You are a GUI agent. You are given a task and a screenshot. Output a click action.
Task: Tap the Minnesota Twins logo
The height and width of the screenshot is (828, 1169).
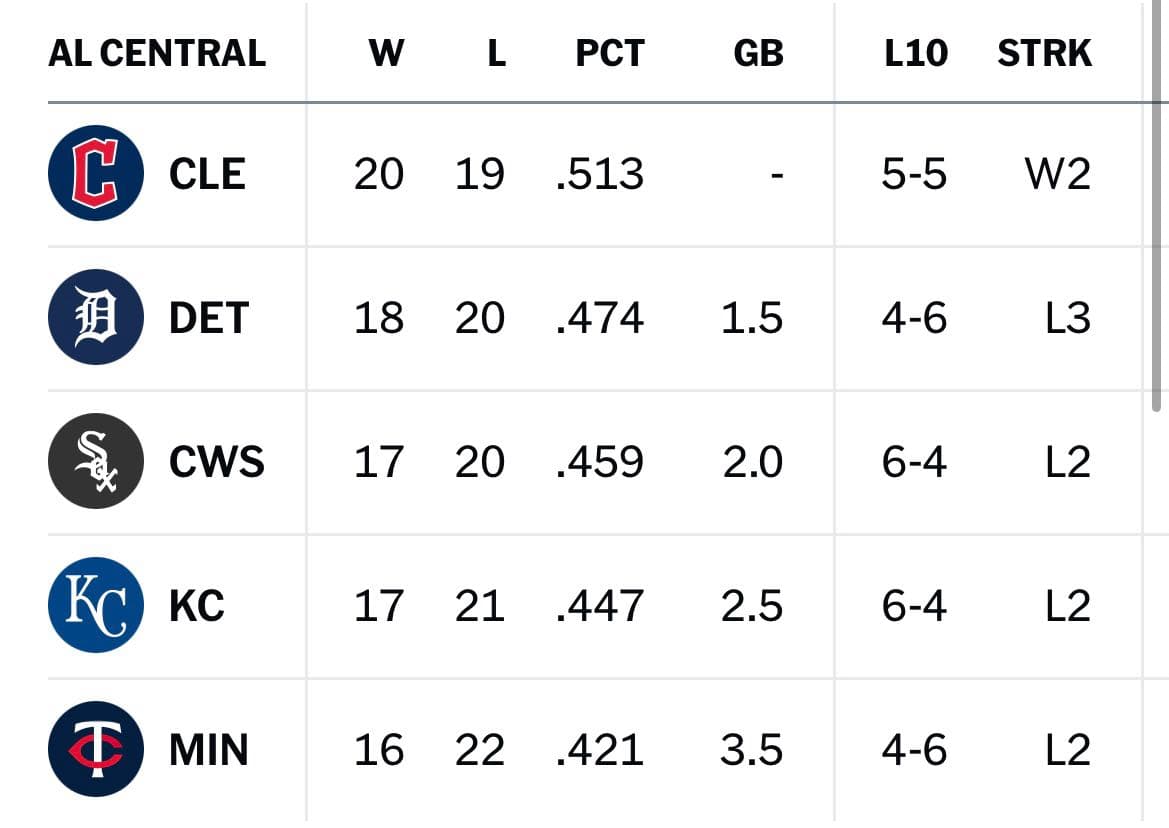coord(95,748)
